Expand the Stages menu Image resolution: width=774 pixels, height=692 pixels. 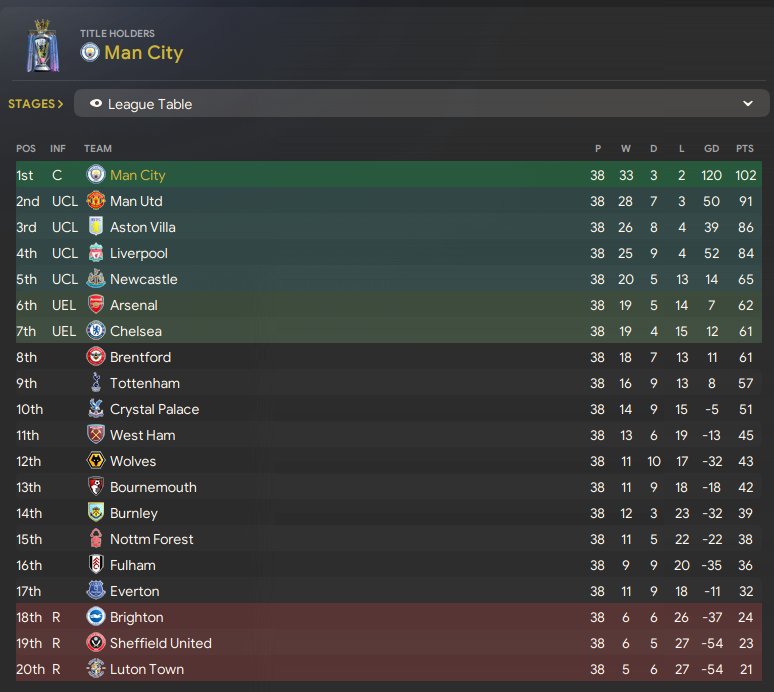(36, 104)
